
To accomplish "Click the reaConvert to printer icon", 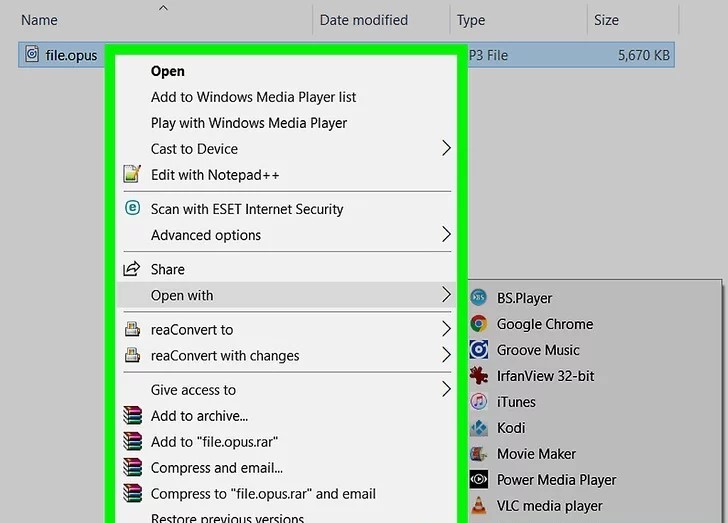I will point(132,329).
